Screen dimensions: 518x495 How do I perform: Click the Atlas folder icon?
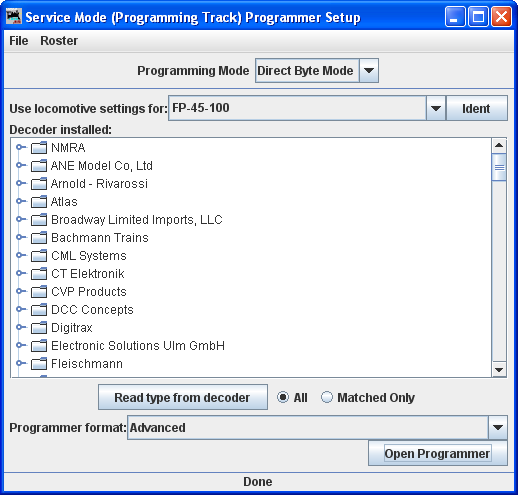[x=39, y=201]
